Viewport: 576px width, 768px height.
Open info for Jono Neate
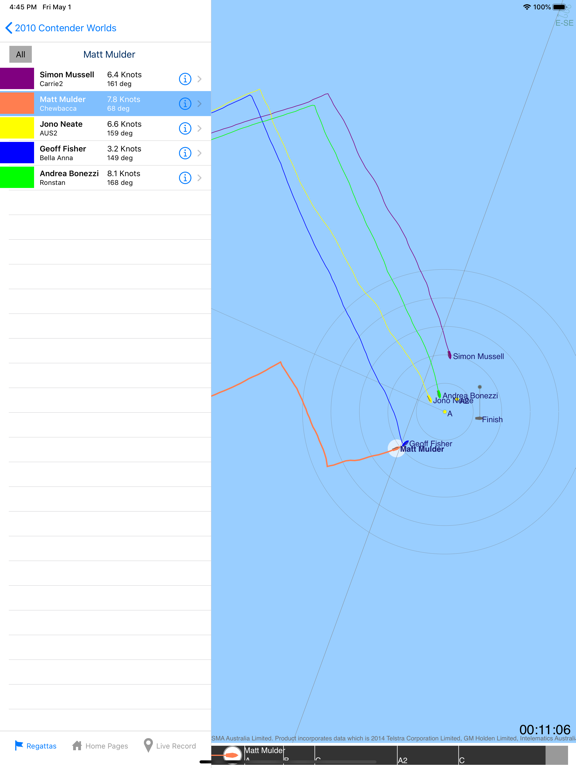185,128
